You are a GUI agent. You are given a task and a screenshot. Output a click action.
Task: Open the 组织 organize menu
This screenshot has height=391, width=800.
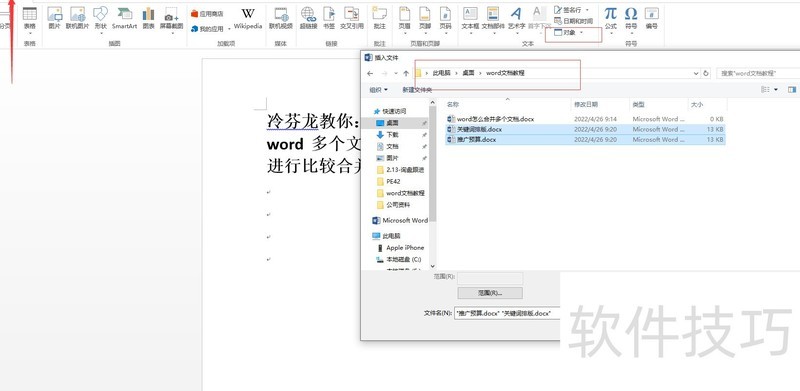(378, 90)
